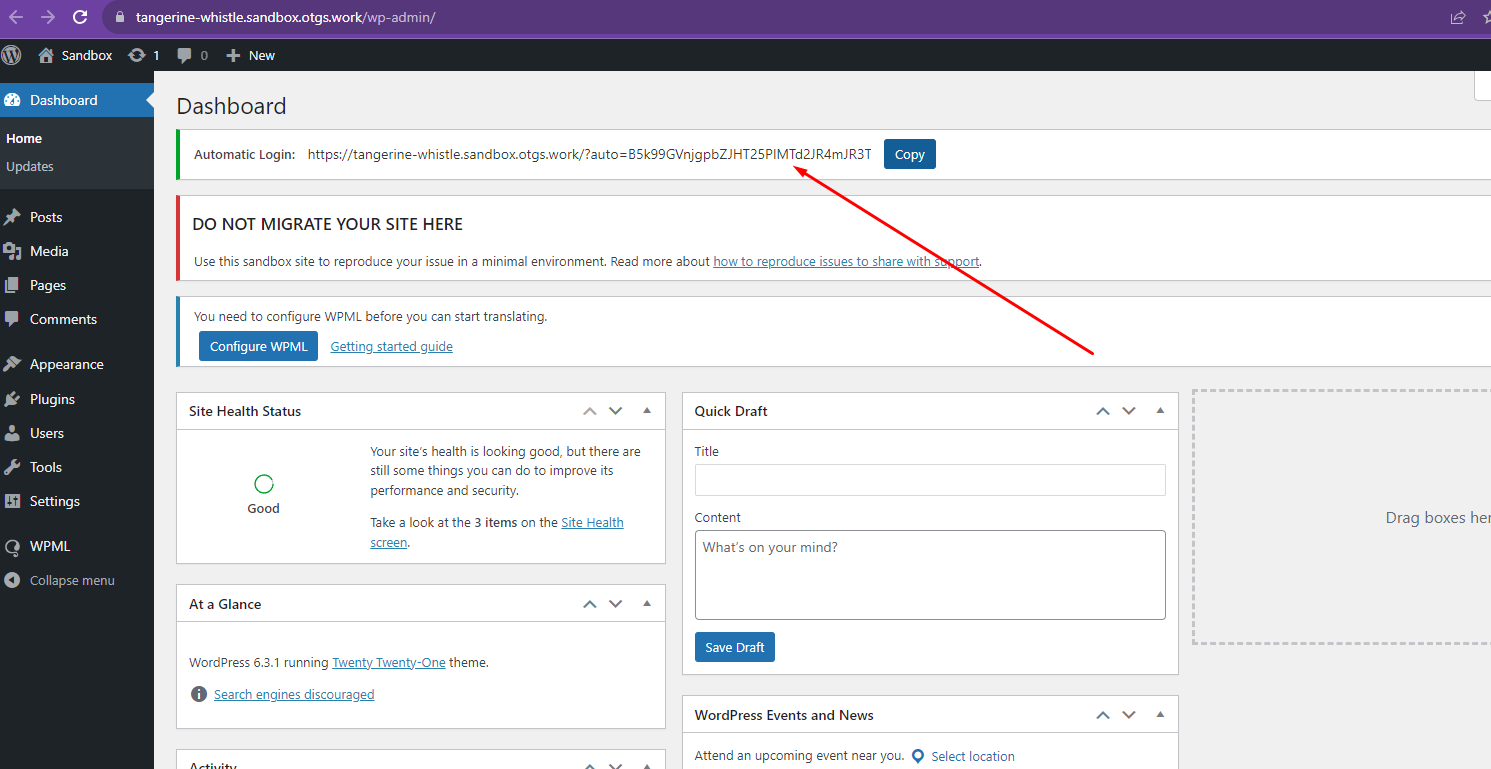Open the Twenty Twenty-One theme link
The image size is (1491, 769).
[389, 662]
